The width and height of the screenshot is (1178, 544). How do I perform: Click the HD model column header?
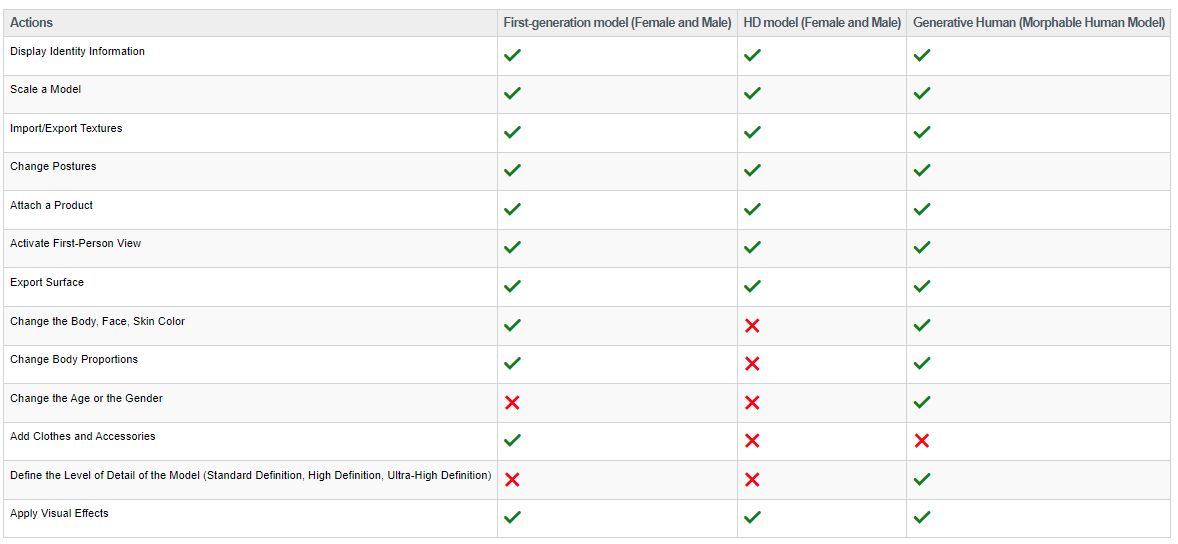[822, 23]
